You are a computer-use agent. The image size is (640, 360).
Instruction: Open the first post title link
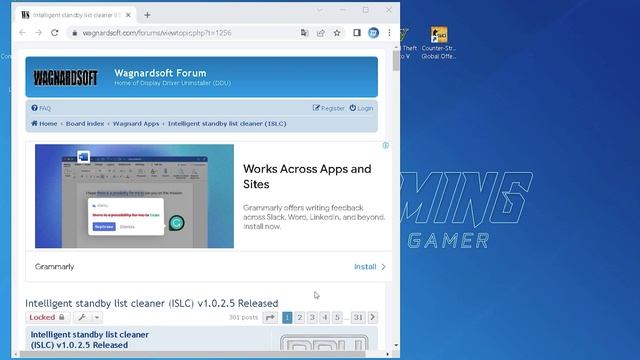90,340
